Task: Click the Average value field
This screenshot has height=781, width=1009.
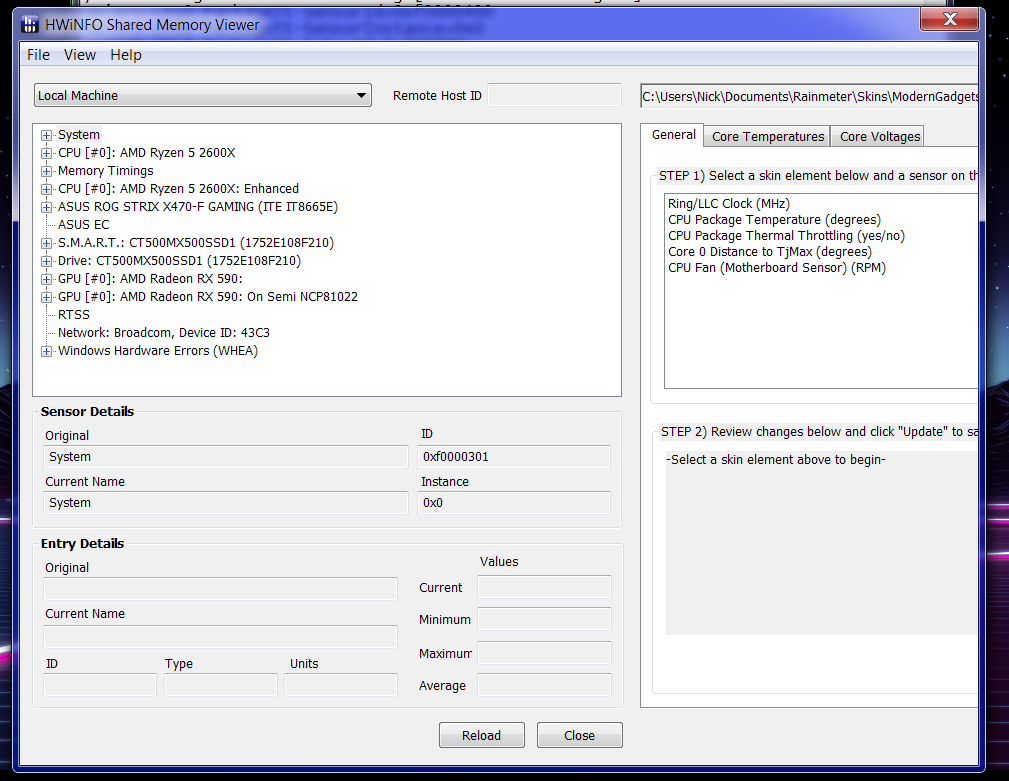Action: tap(544, 685)
